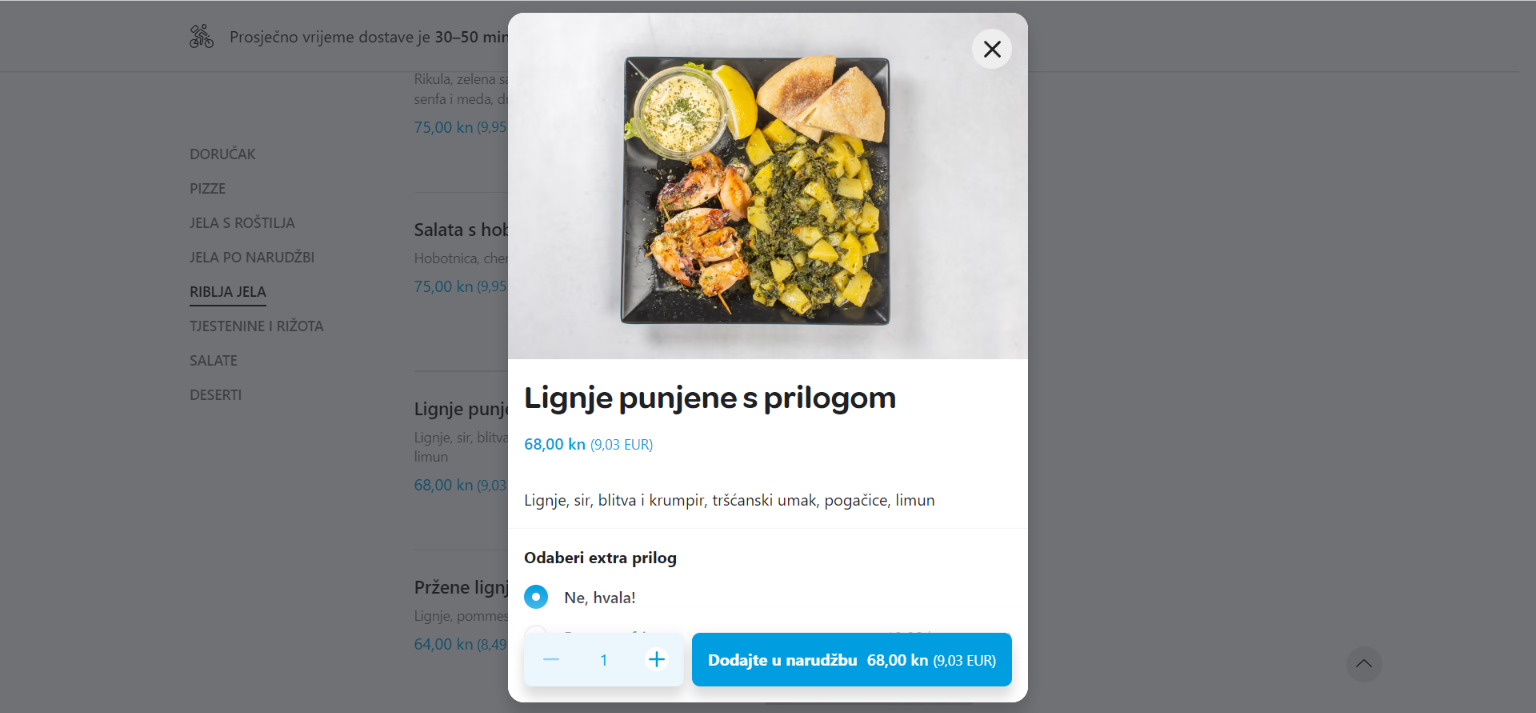Close the dish details dialog
The height and width of the screenshot is (713, 1536).
click(x=991, y=49)
